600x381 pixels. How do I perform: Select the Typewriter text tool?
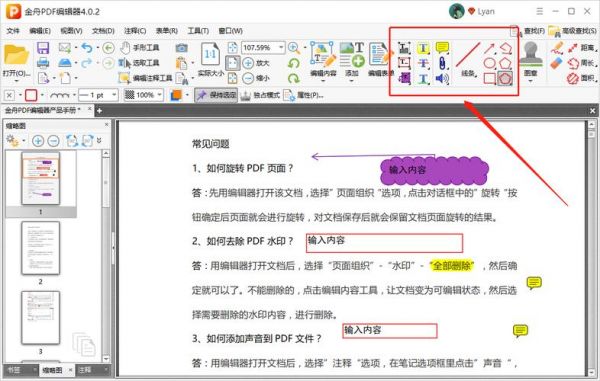(x=404, y=48)
